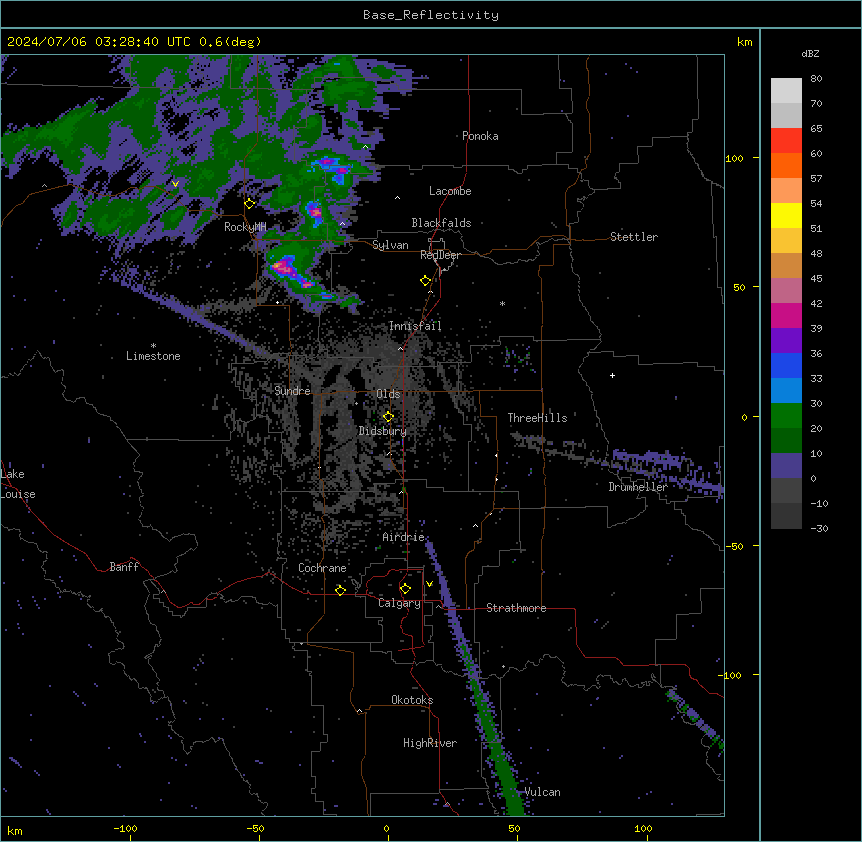
Task: Select the Calgary city label
Action: tap(399, 603)
